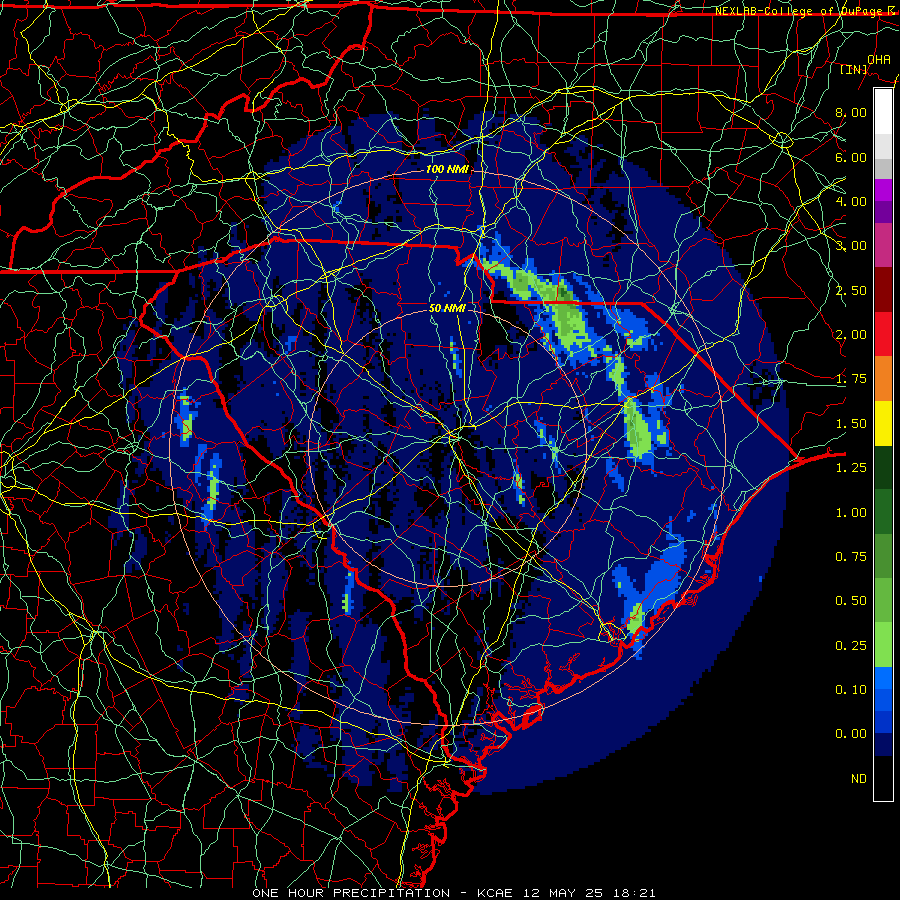Click the OHA product label above legend
This screenshot has width=900, height=900.
[878, 59]
